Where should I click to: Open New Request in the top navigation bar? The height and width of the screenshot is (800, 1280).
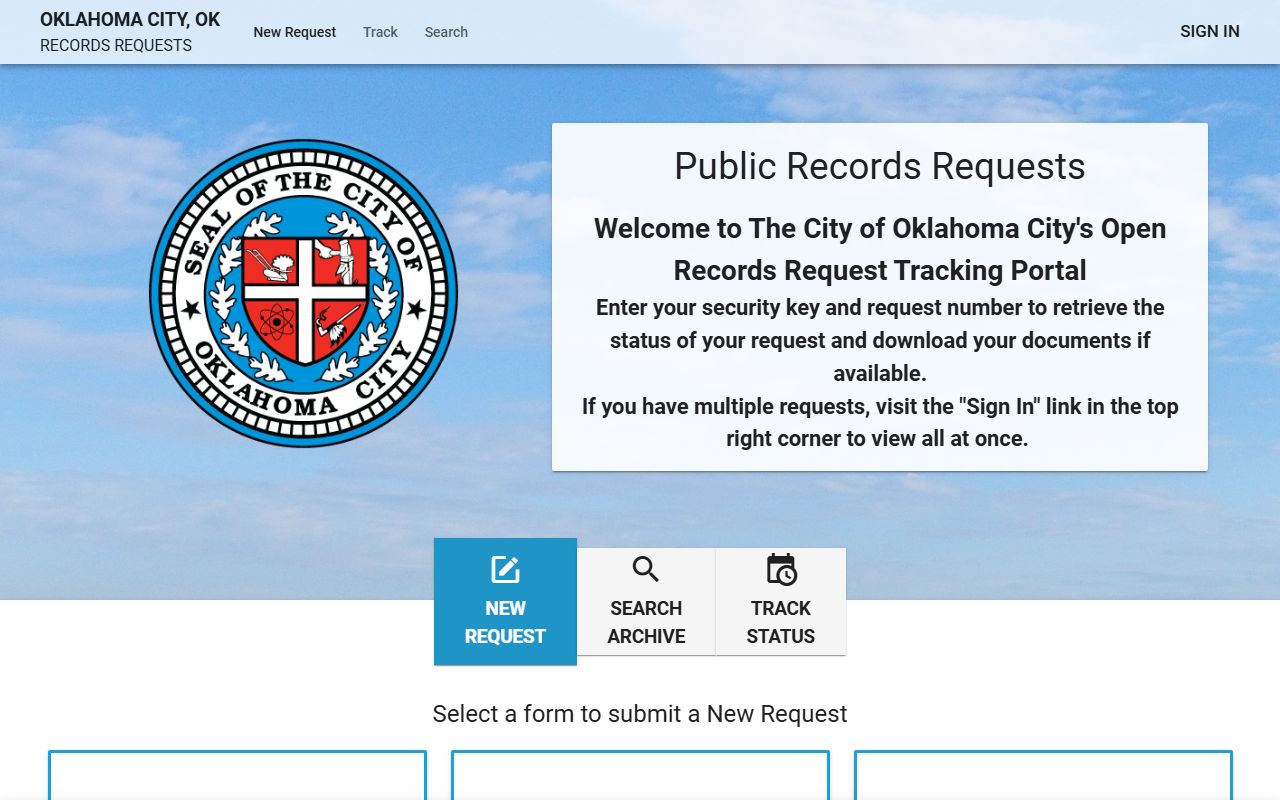click(x=295, y=32)
